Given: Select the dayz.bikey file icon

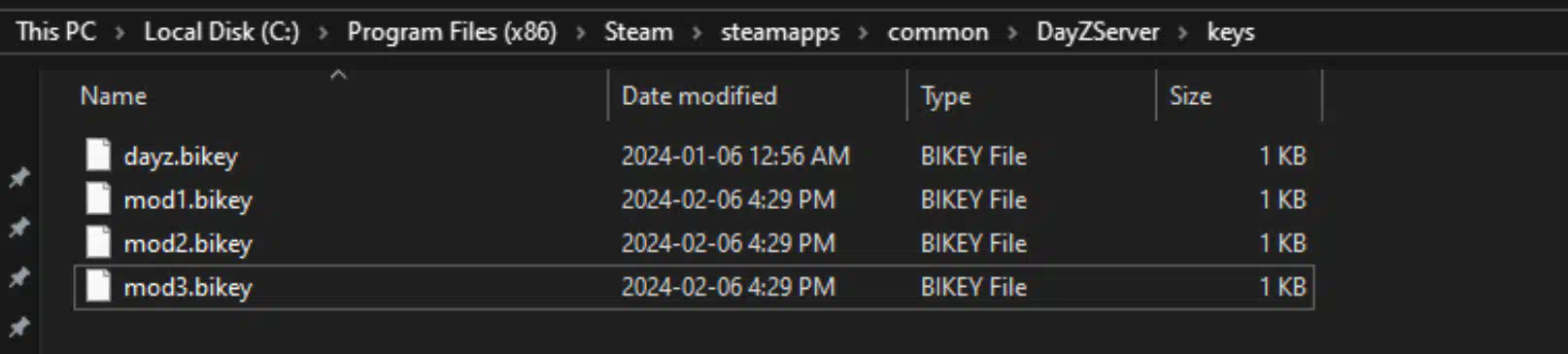Looking at the screenshot, I should [98, 155].
